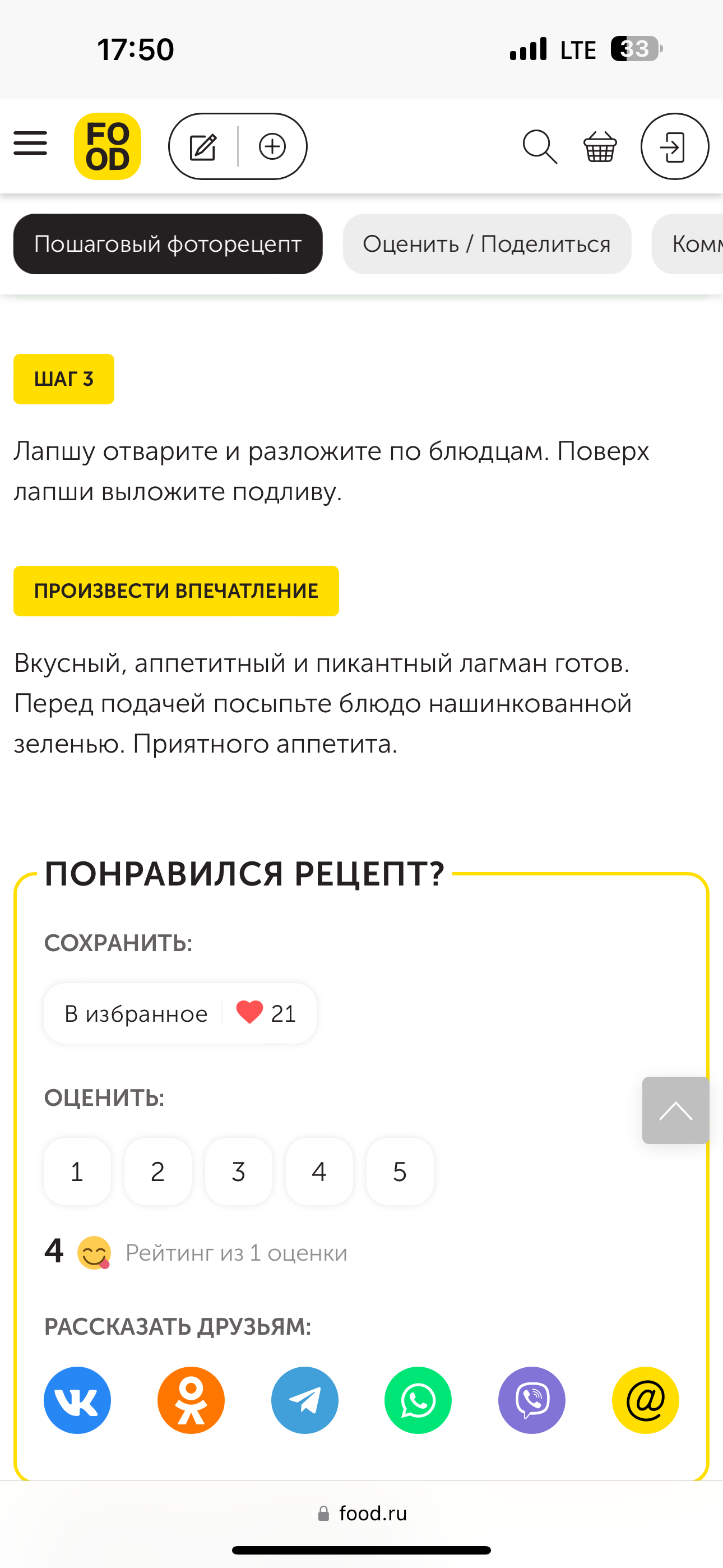This screenshot has height=1568, width=723.
Task: Share recipe via VK
Action: pyautogui.click(x=77, y=1400)
